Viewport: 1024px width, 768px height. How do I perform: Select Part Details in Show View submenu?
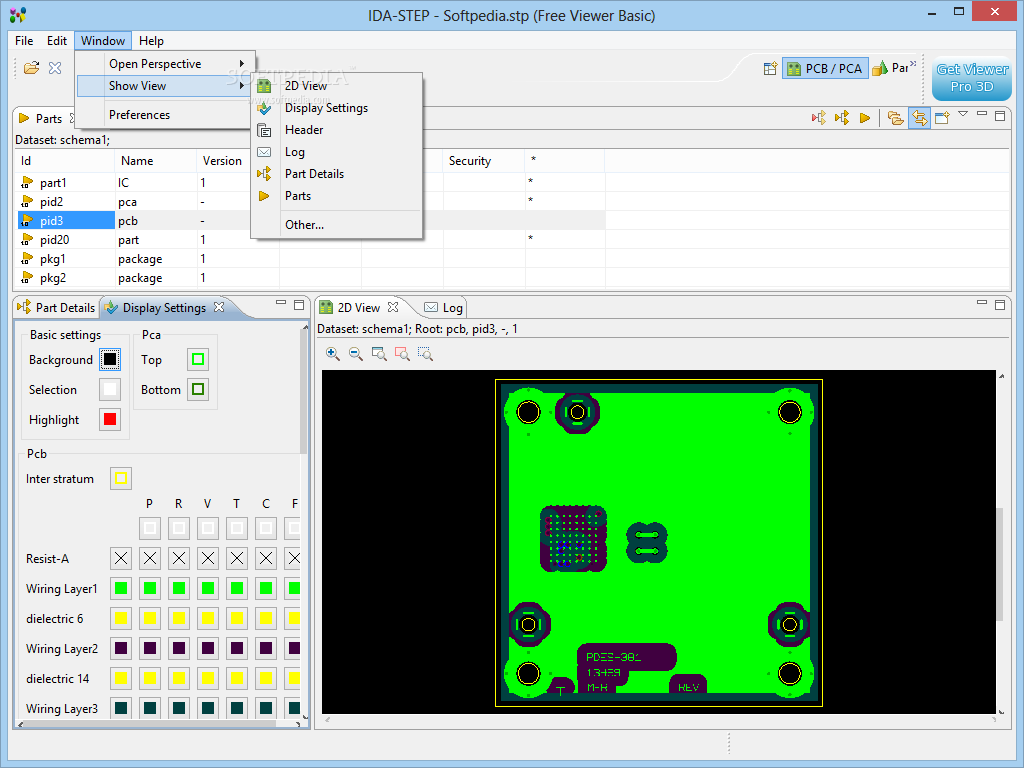(x=337, y=174)
